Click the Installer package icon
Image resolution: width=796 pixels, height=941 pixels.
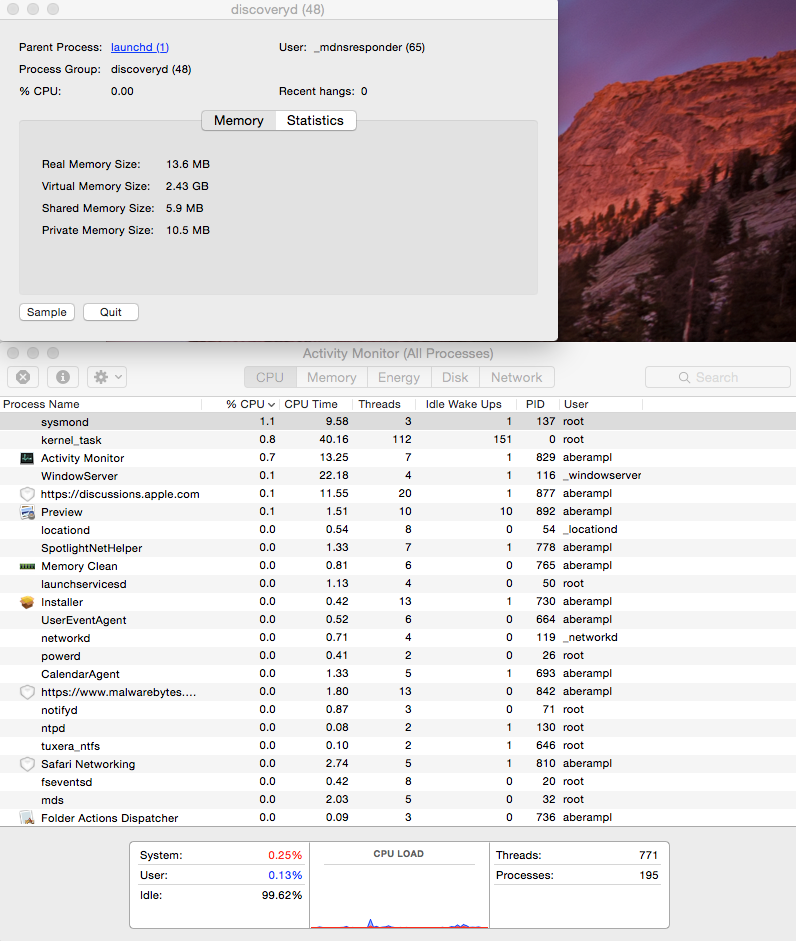27,602
